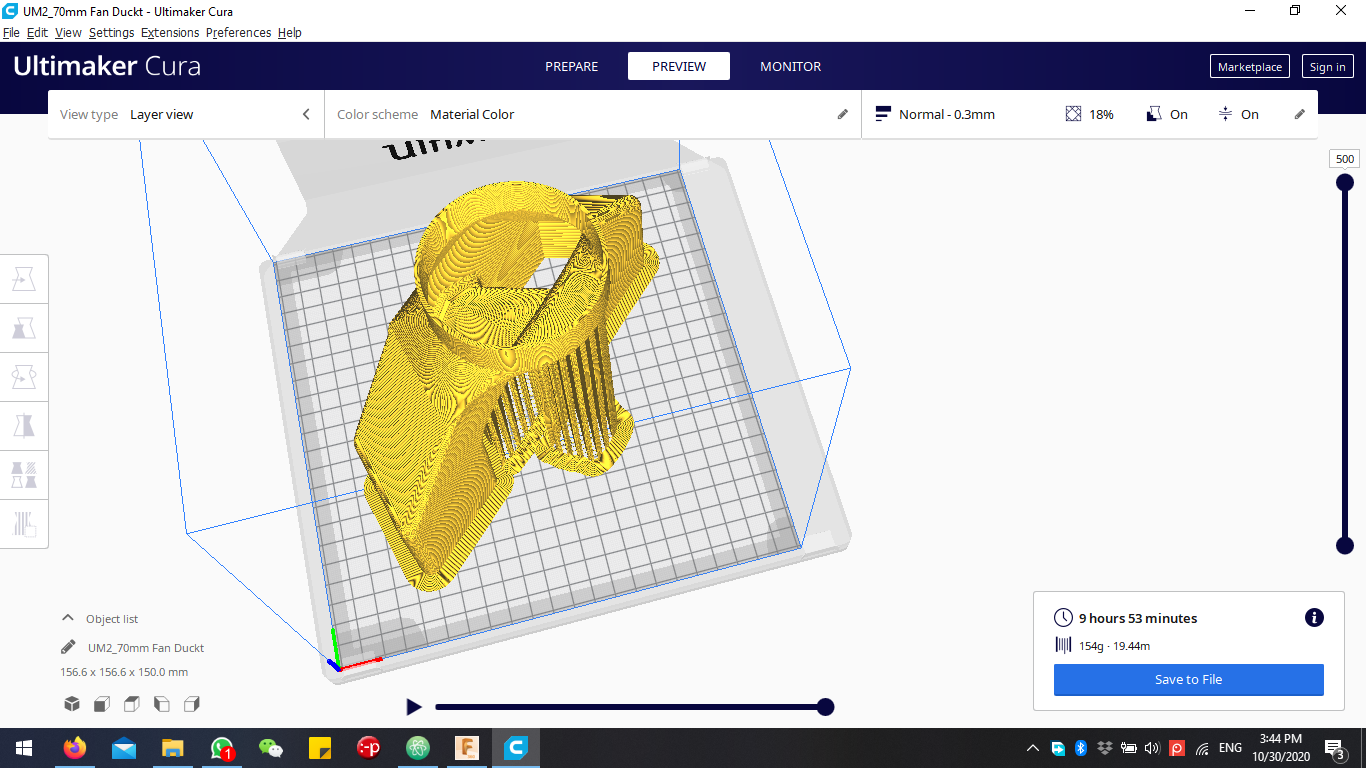
Task: Switch to left side camera view cube
Action: click(x=161, y=704)
